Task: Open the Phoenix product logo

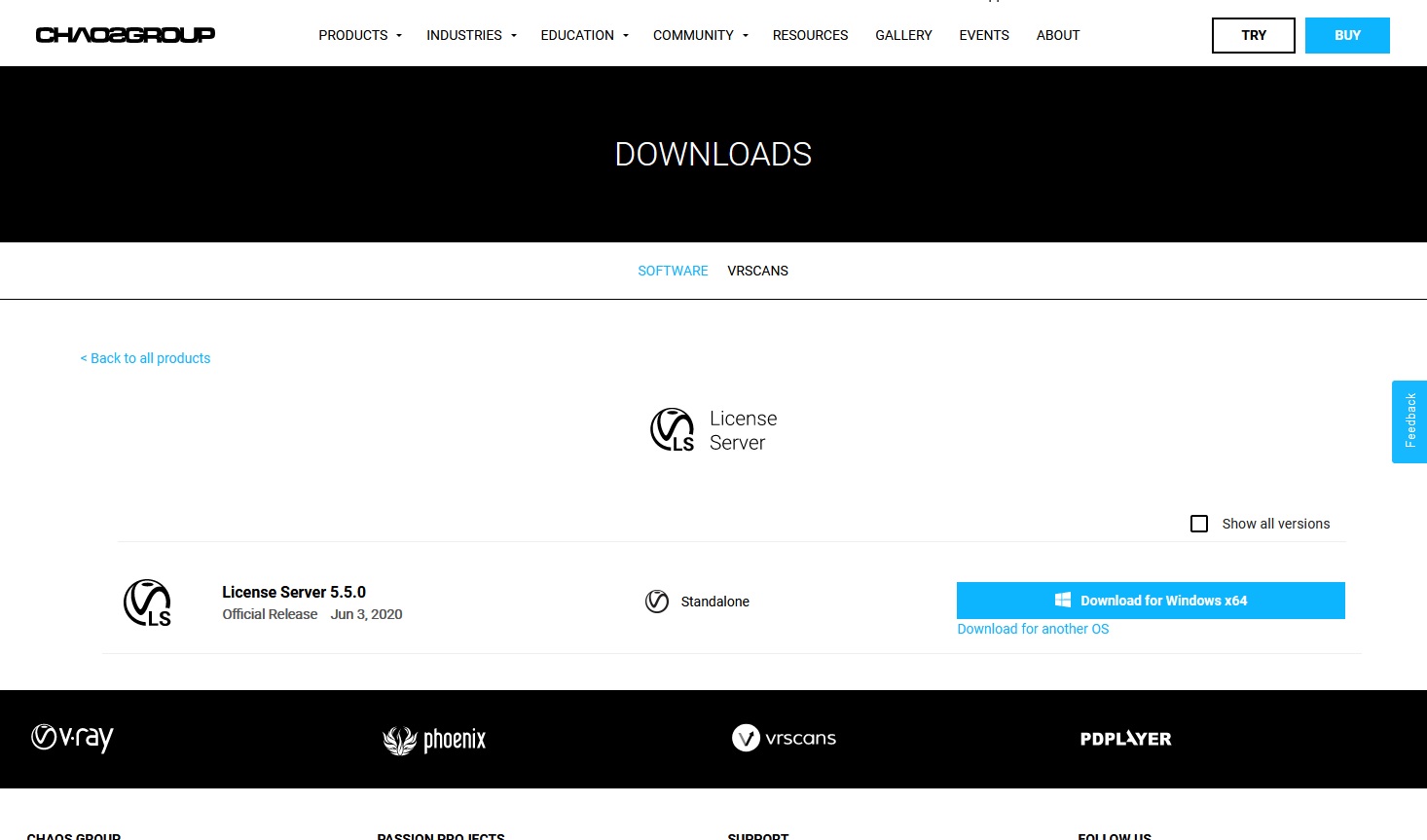Action: [x=434, y=740]
